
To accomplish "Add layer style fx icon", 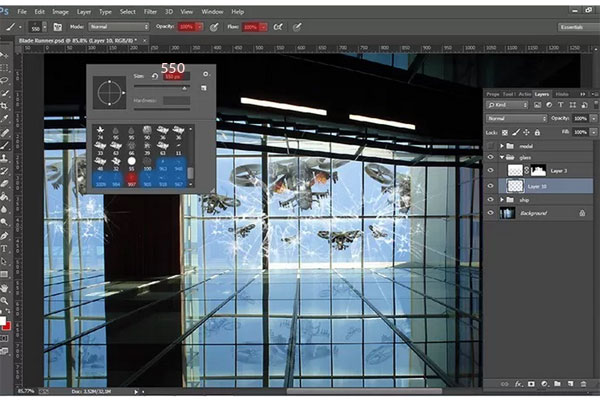I will (x=518, y=383).
